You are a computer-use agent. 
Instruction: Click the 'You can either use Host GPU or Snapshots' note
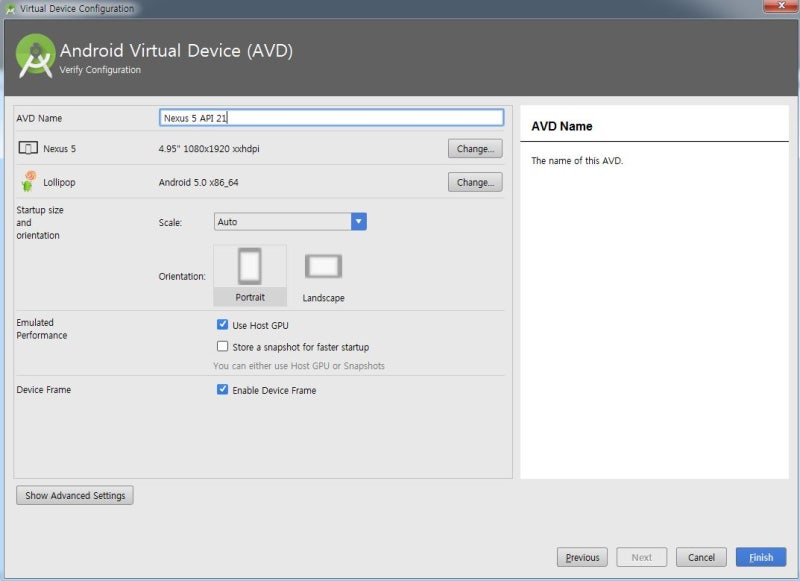coord(299,366)
